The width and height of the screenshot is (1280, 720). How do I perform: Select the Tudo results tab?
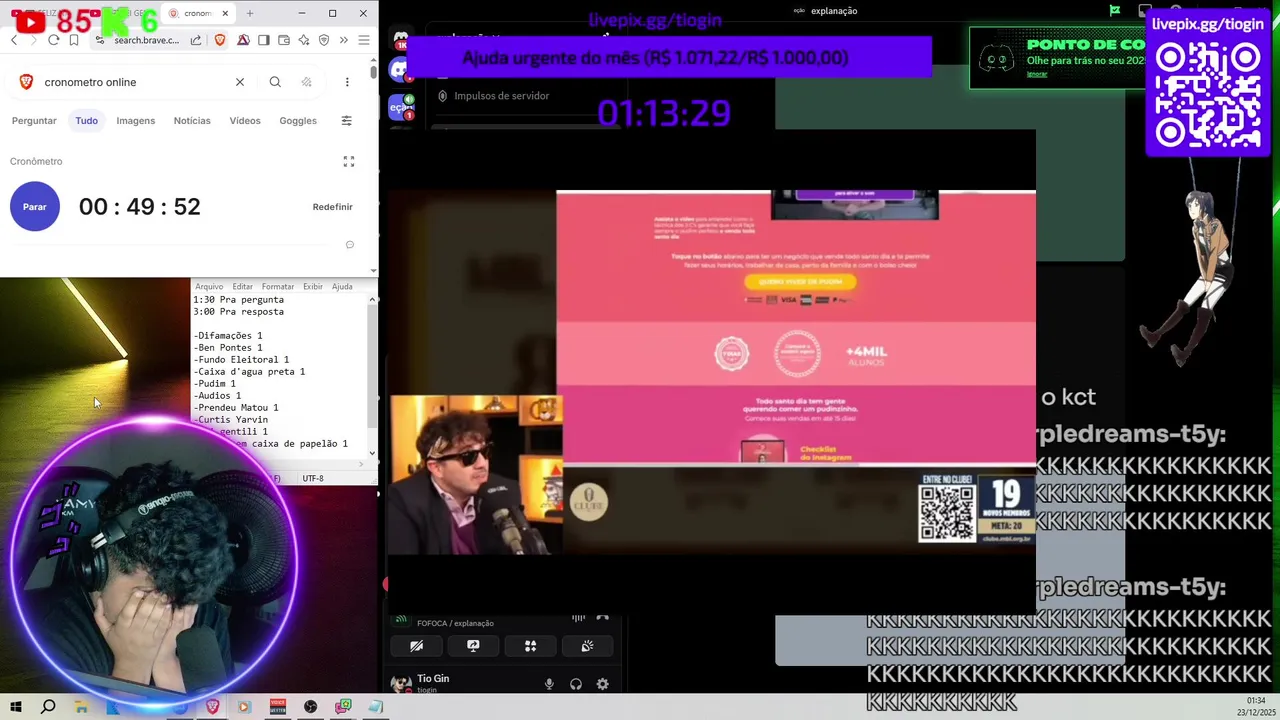tap(86, 121)
